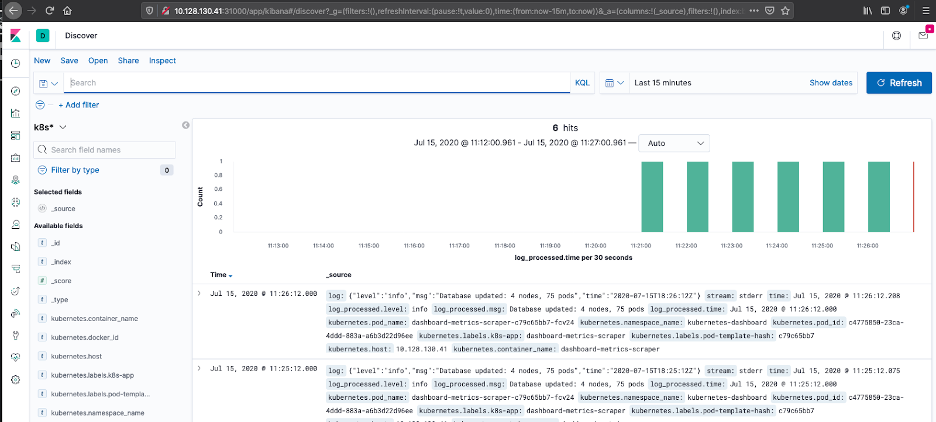Viewport: 936px width, 422px height.
Task: Select the _type field
Action: [x=60, y=300]
